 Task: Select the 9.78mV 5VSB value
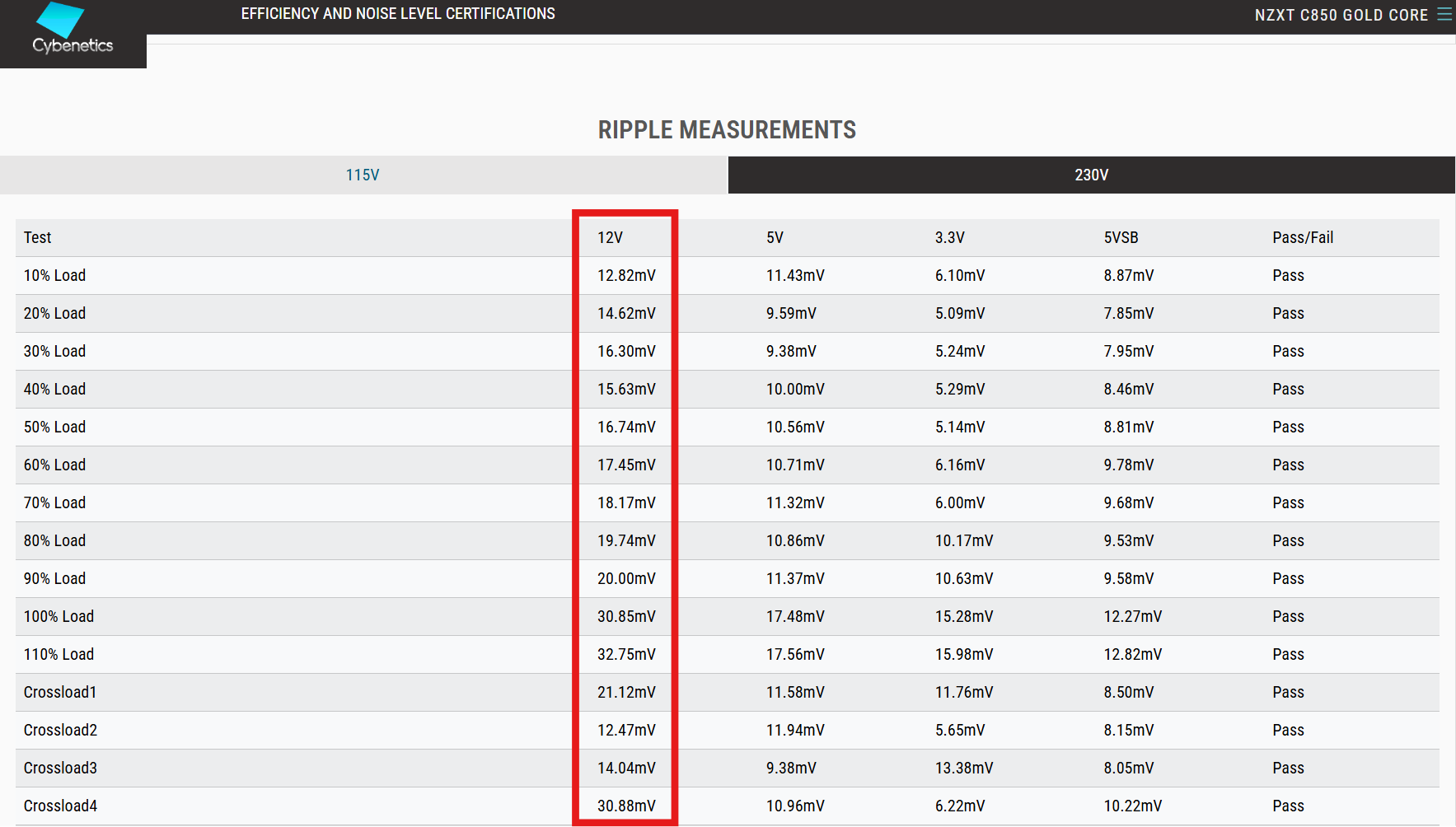1129,465
